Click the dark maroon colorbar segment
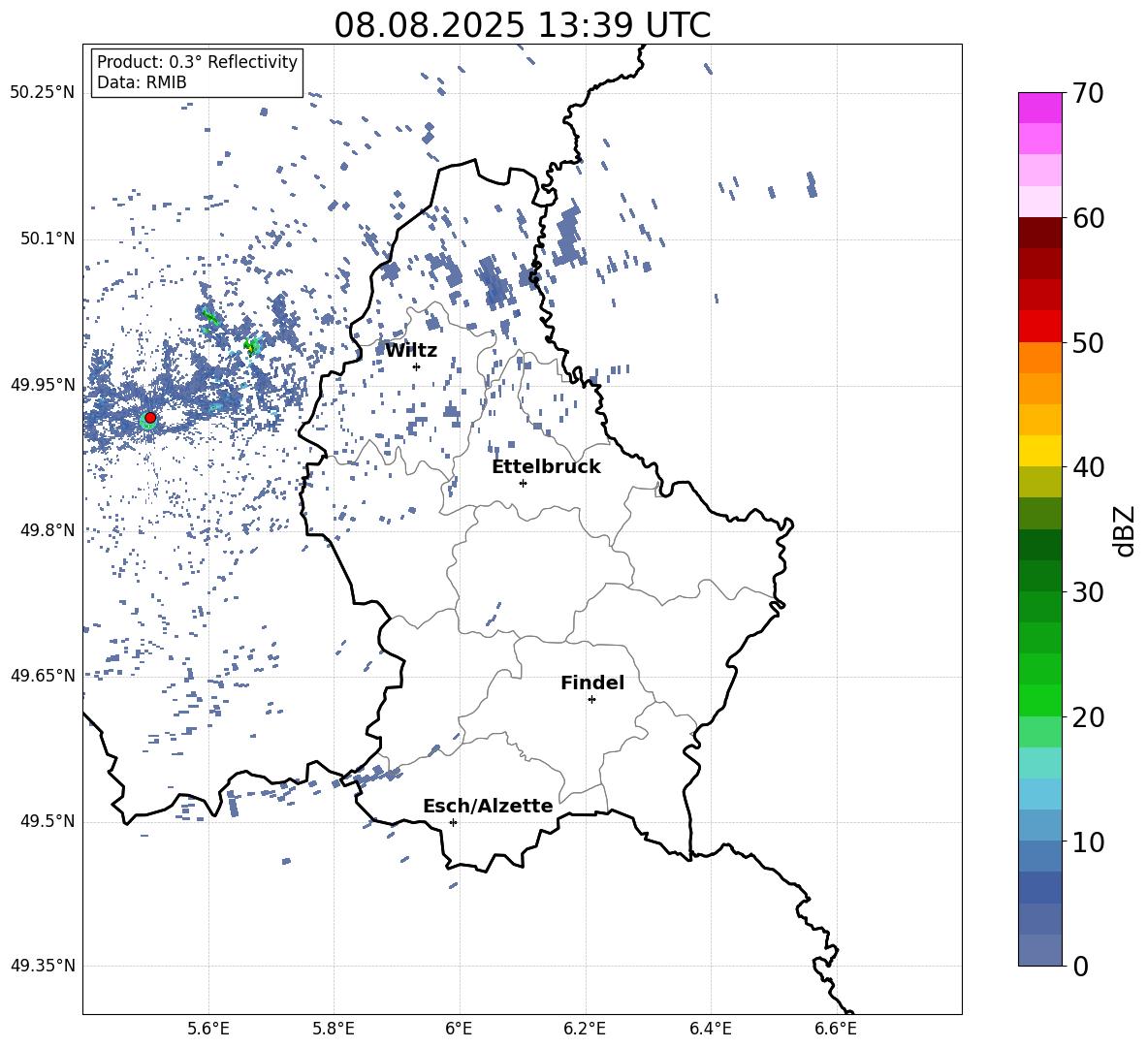1148x1048 pixels. (1040, 233)
